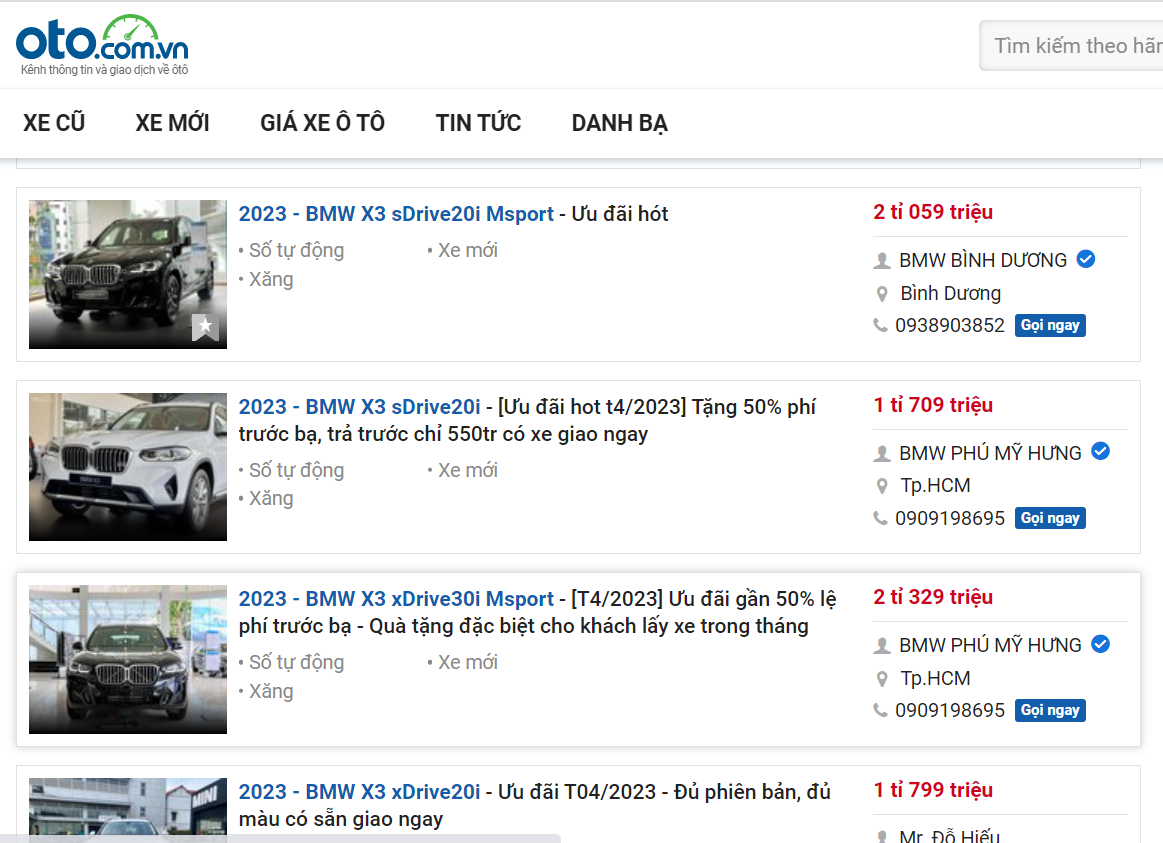This screenshot has width=1163, height=843.
Task: View the white BMW X3 thumbnail
Action: point(128,467)
